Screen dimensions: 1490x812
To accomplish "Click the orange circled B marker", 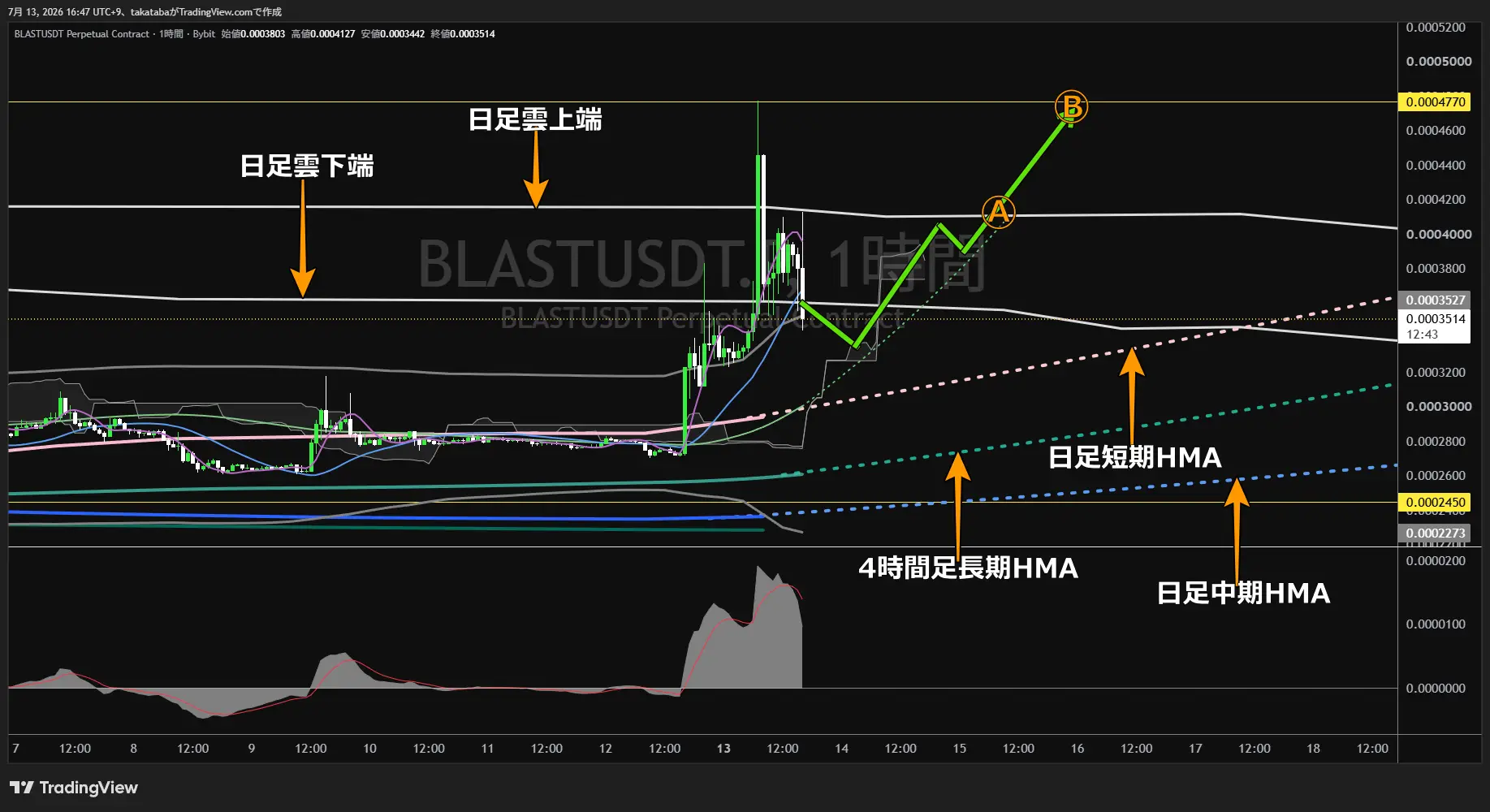I will [x=1071, y=106].
